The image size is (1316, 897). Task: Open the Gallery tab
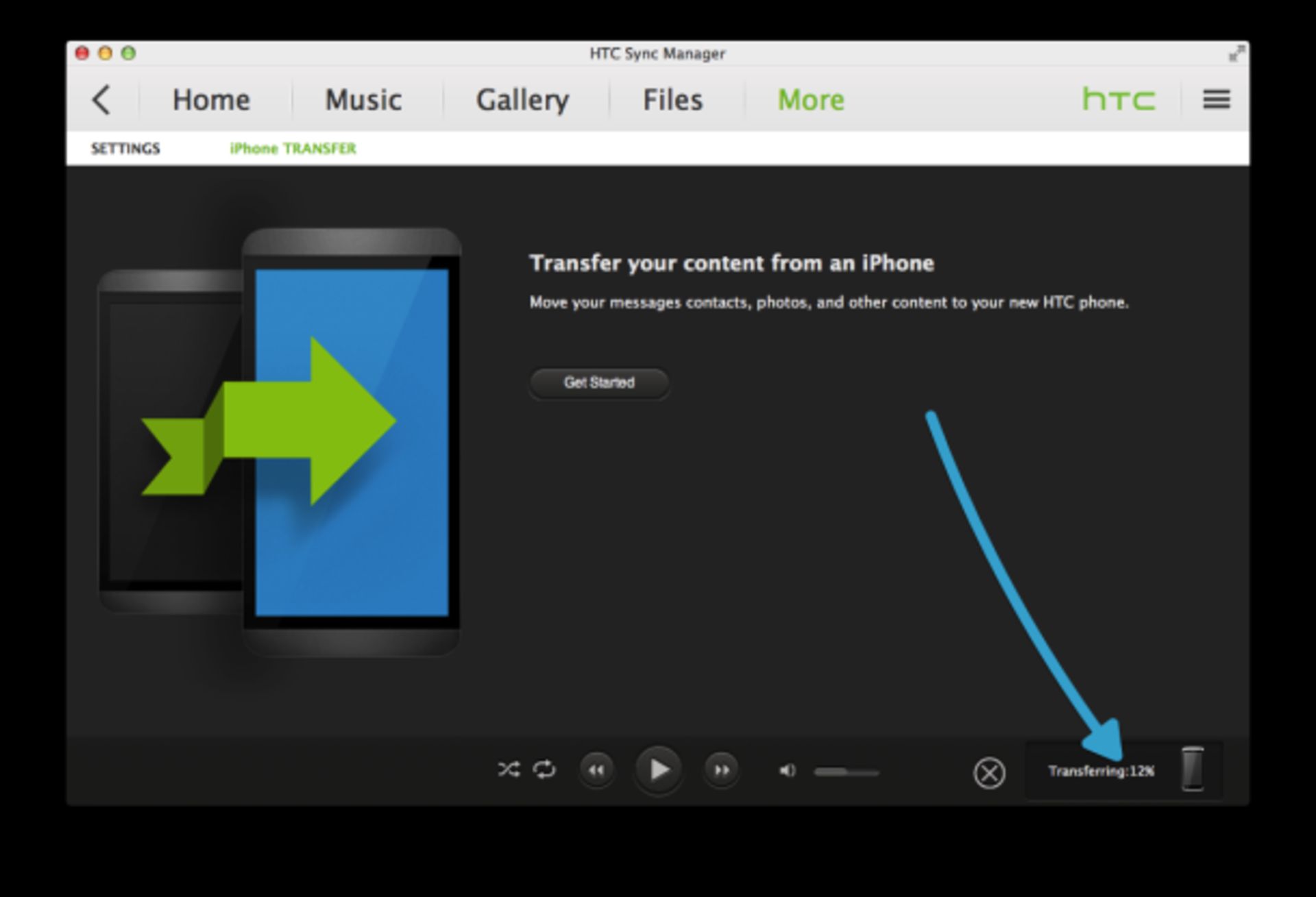click(522, 100)
